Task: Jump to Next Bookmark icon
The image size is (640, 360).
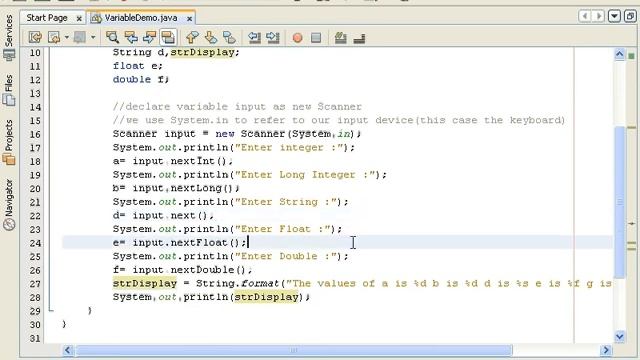Action: tap(211, 38)
